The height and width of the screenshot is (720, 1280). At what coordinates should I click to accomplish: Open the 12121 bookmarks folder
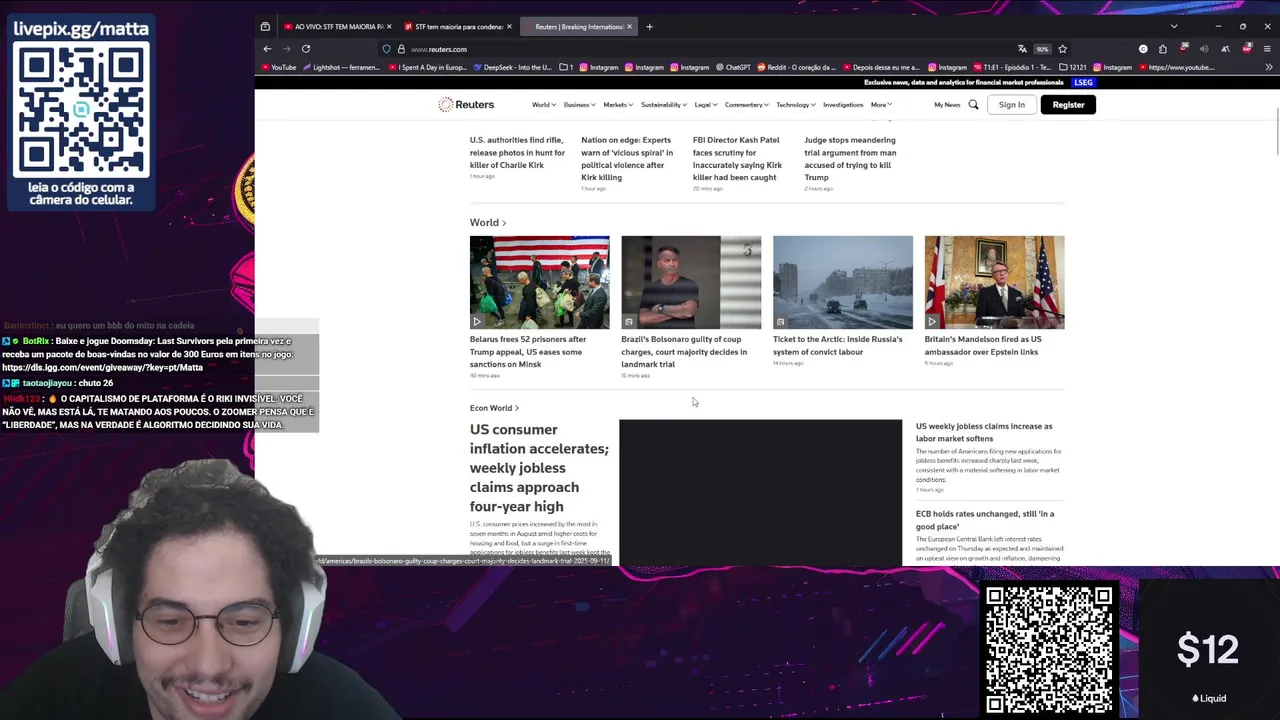pos(1073,68)
